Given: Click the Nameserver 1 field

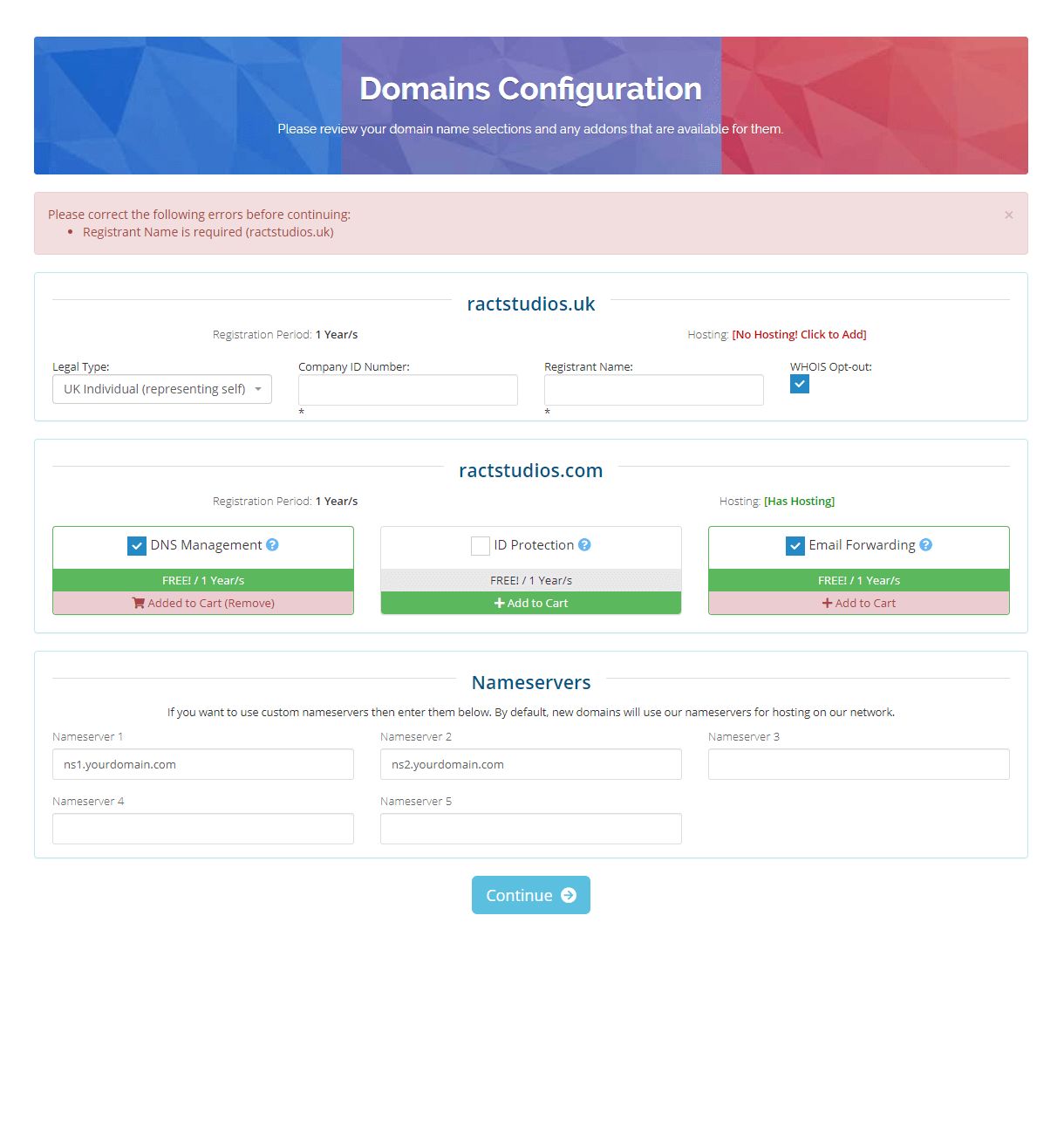Looking at the screenshot, I should tap(203, 764).
